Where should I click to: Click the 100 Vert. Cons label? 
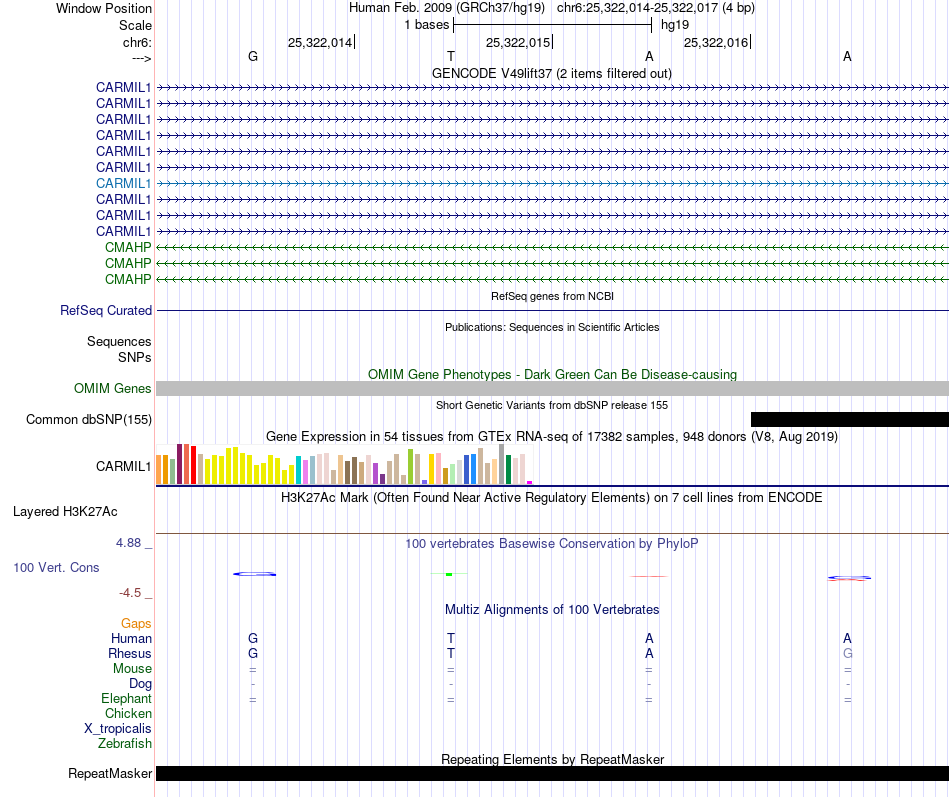click(x=56, y=567)
